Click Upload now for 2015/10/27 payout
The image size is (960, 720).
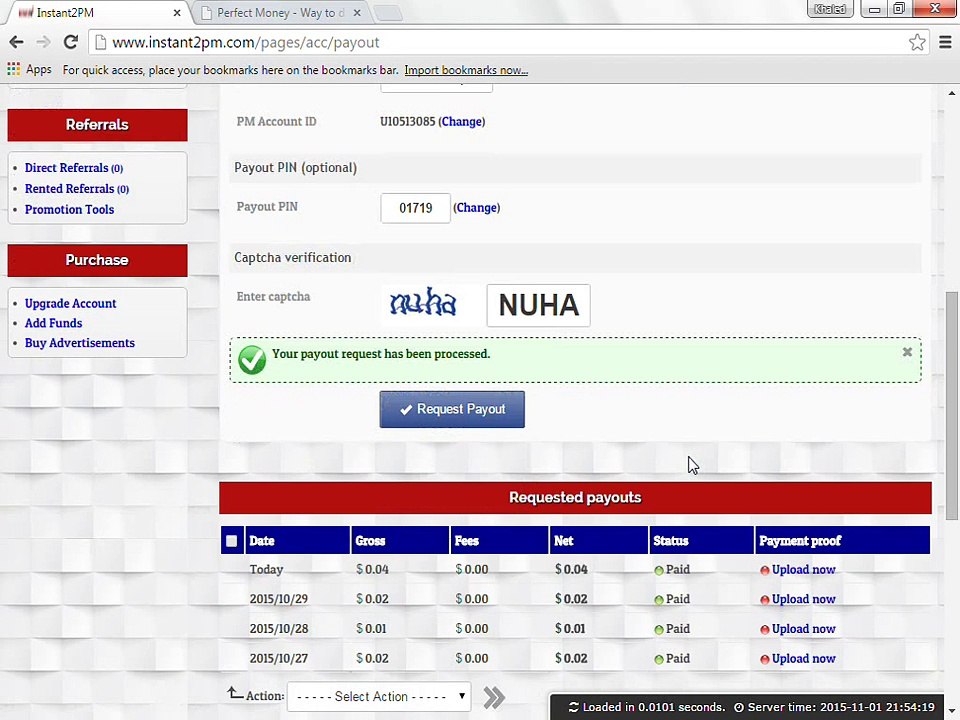(803, 658)
